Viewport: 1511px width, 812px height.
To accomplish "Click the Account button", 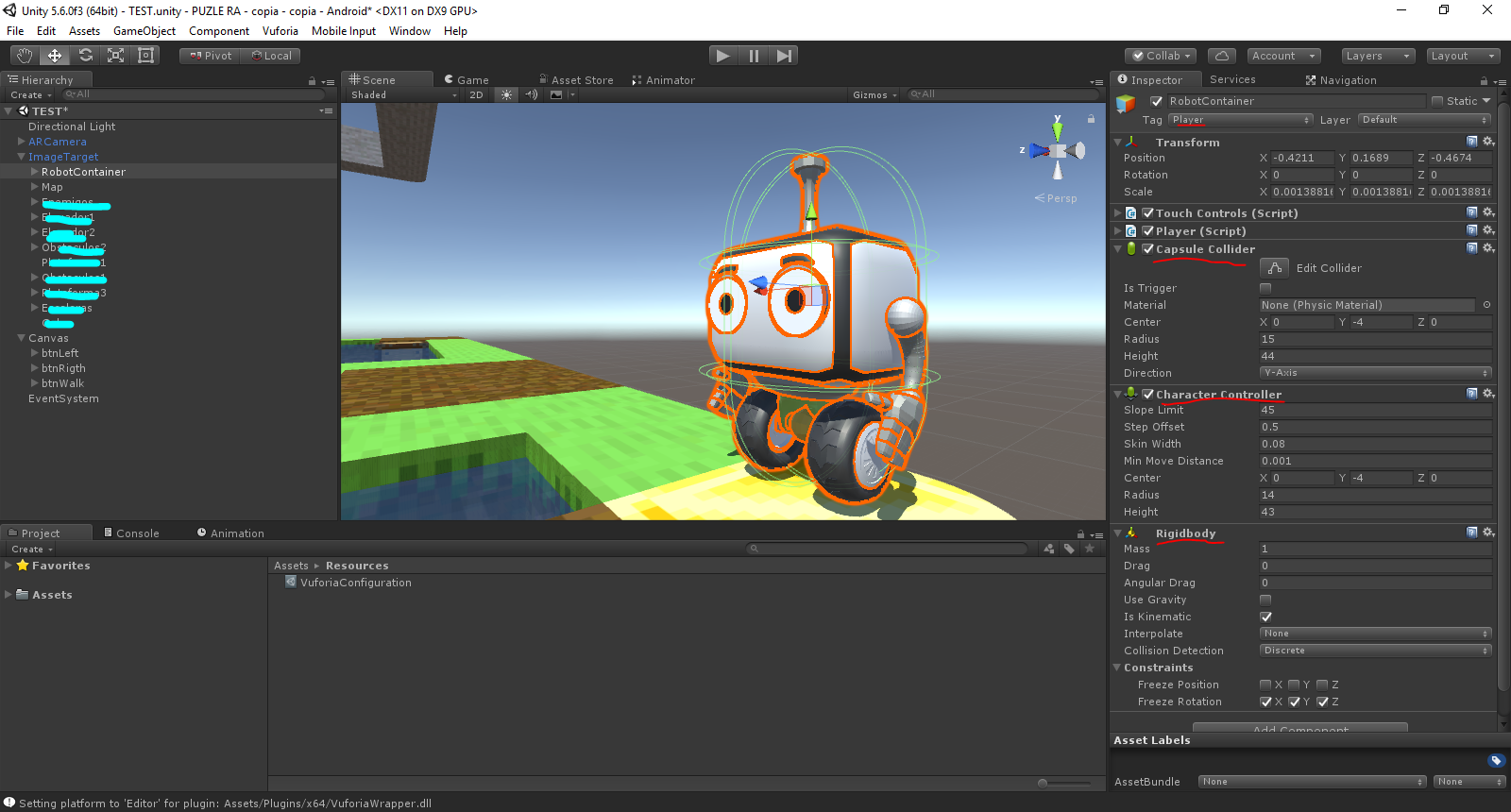I will click(1283, 56).
